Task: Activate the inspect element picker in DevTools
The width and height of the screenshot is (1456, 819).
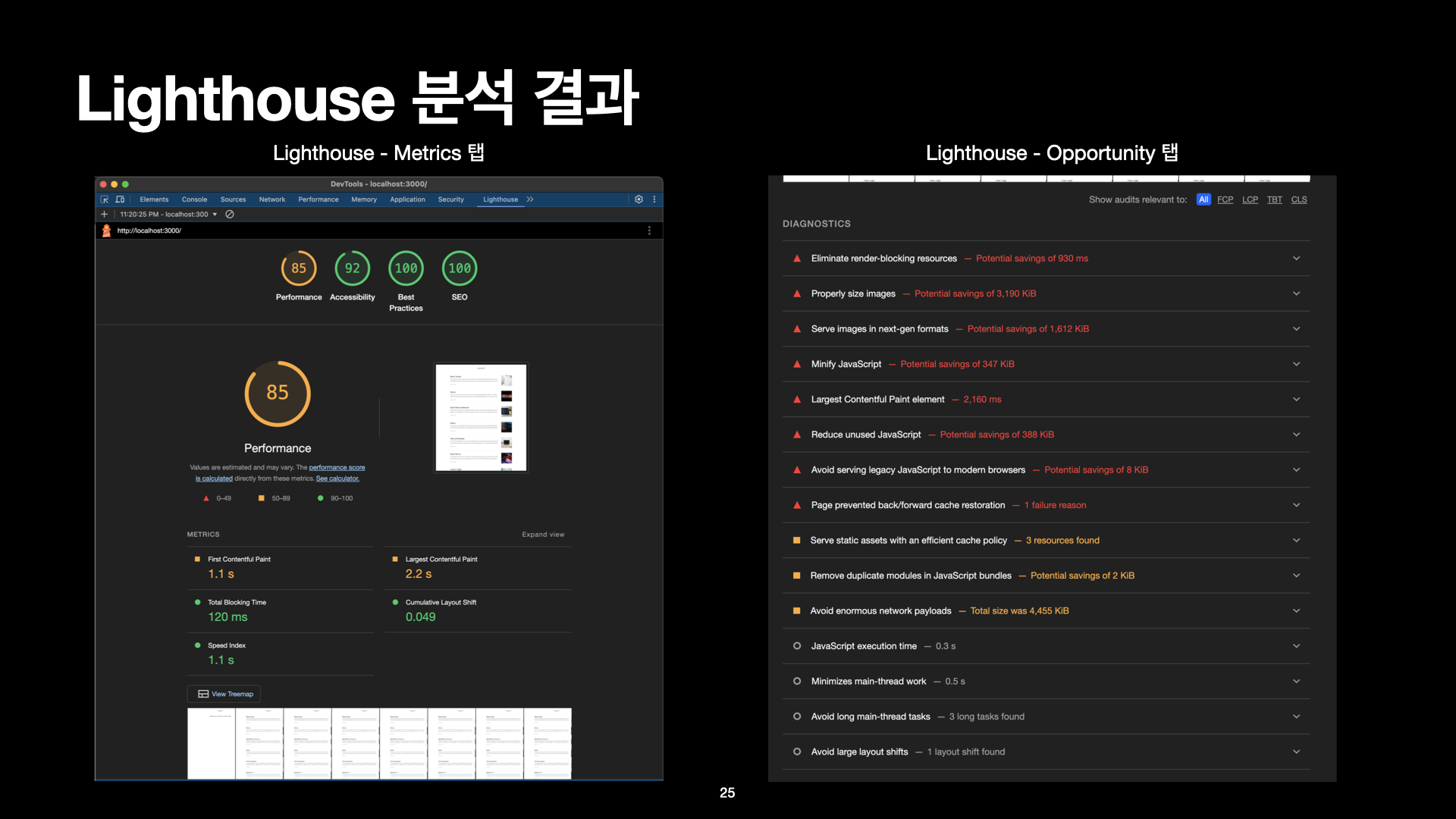Action: click(105, 199)
